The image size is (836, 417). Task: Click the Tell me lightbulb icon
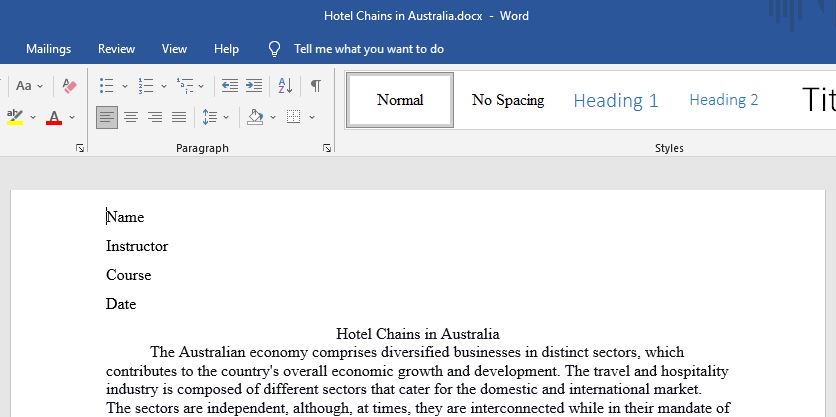(274, 49)
